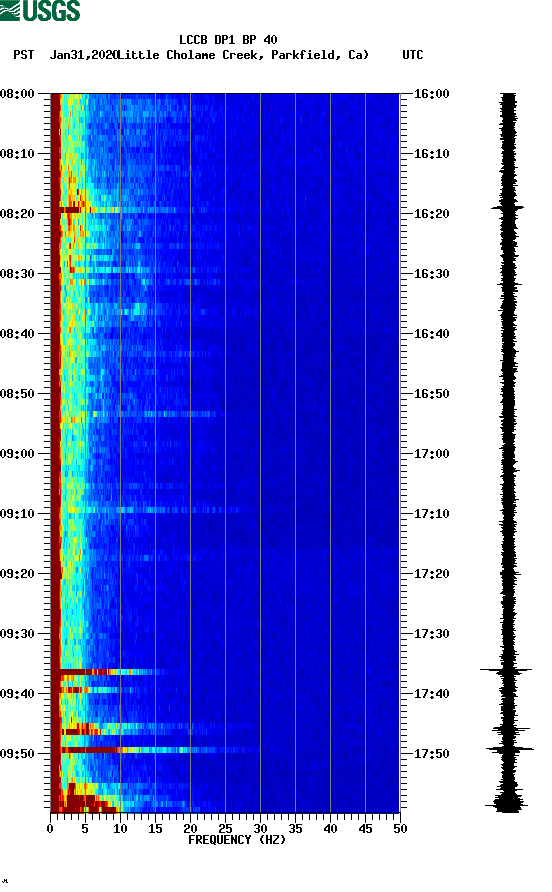This screenshot has height=892, width=552.
Task: Click the 16:30 UTC time label
Action: 431,274
